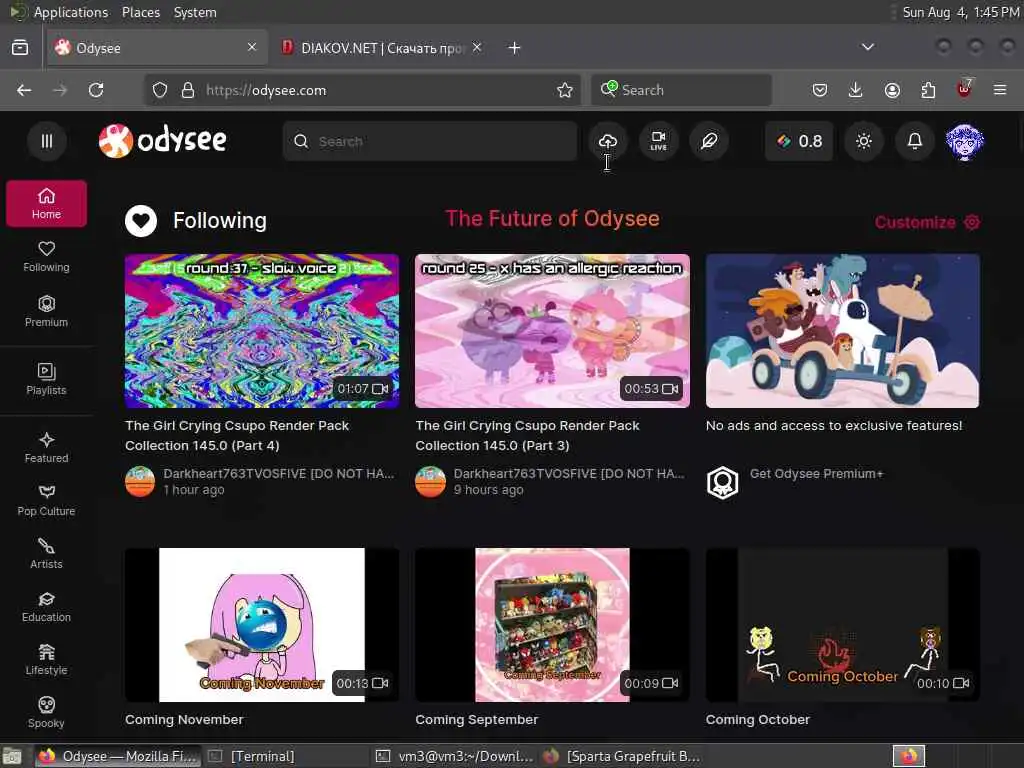The width and height of the screenshot is (1024, 768).
Task: Open Lifestyle category in sidebar
Action: point(46,660)
